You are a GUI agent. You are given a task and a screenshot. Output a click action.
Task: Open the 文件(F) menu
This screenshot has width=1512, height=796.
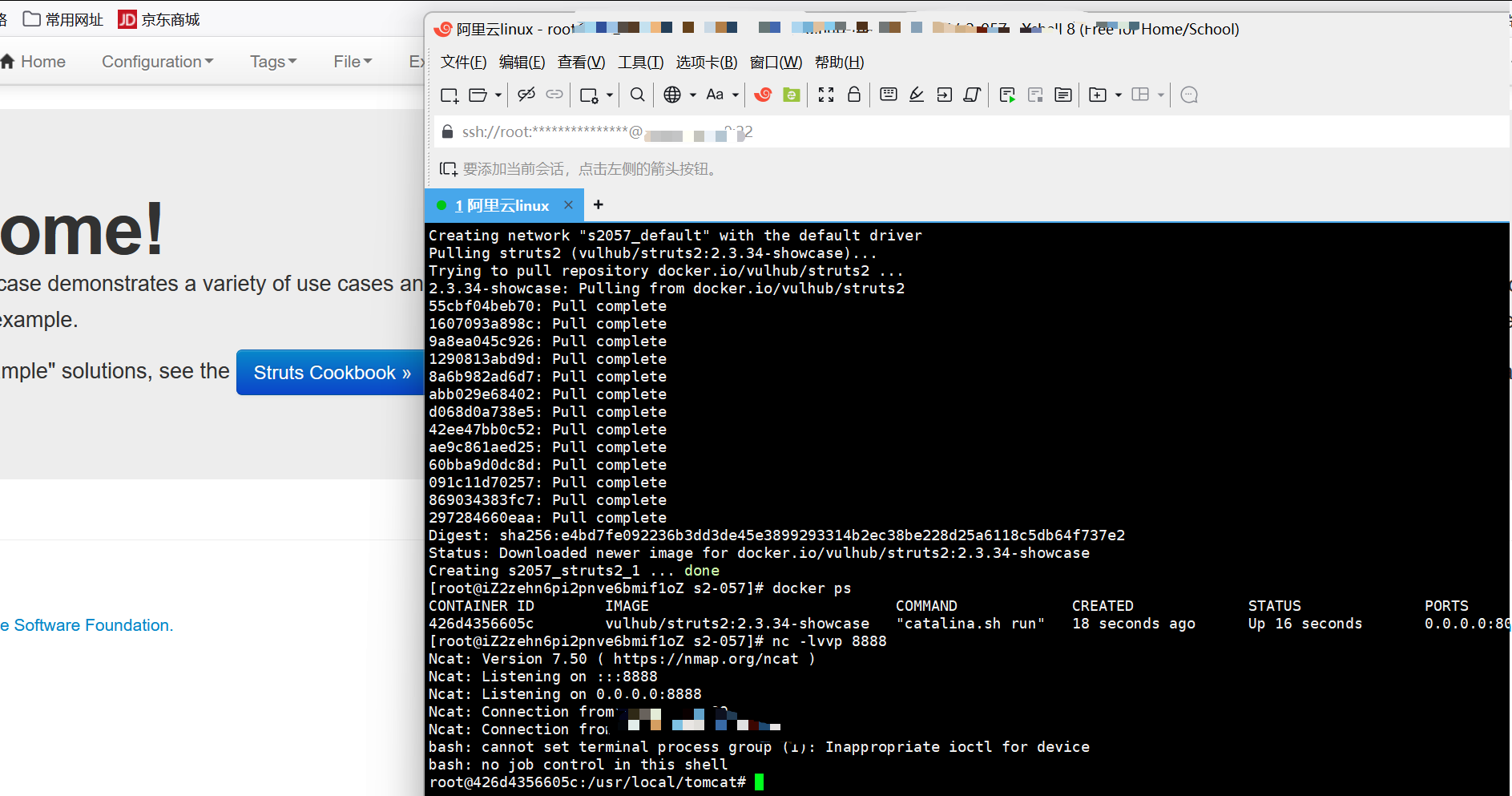click(x=463, y=63)
